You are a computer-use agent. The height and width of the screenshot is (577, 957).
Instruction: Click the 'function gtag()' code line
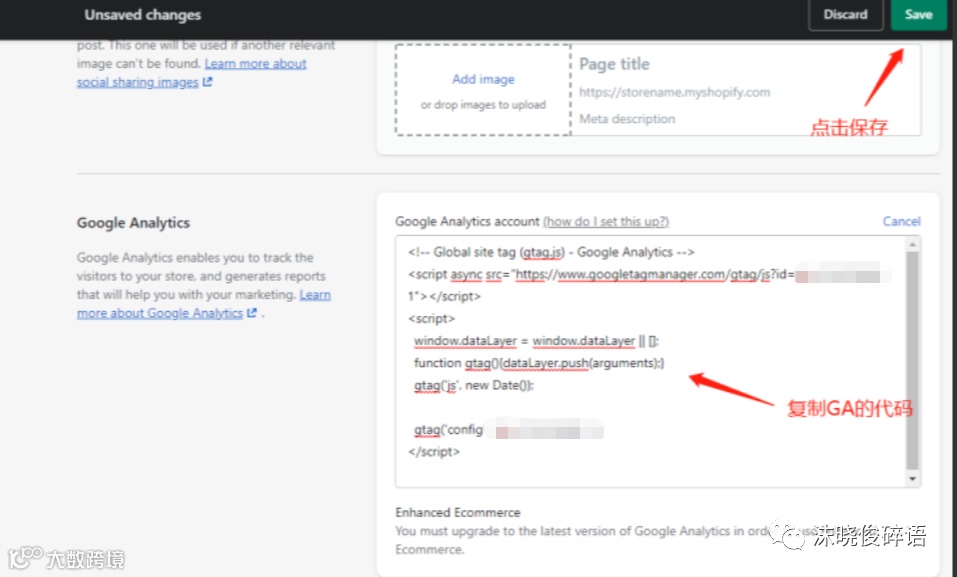click(x=539, y=363)
